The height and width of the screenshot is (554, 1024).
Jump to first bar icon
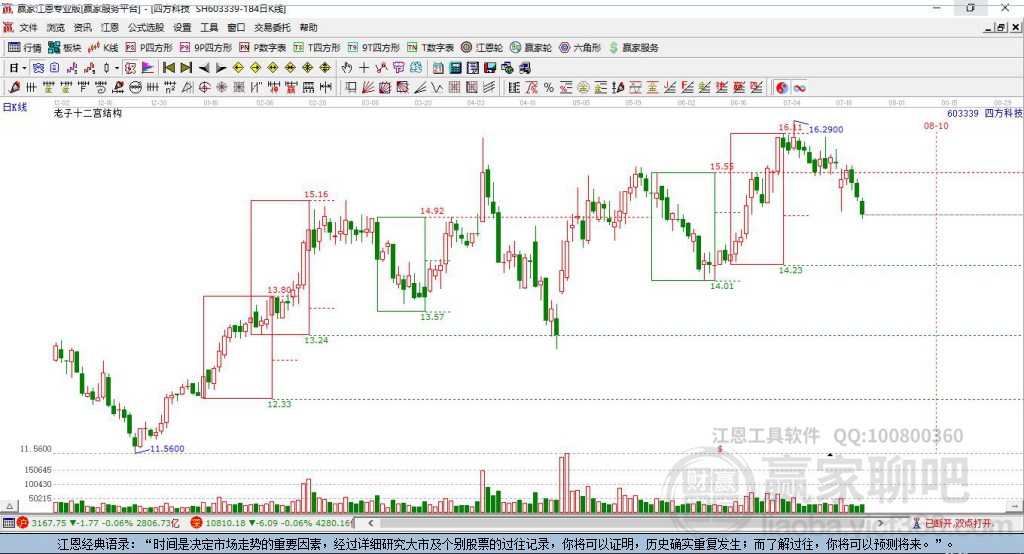point(168,68)
